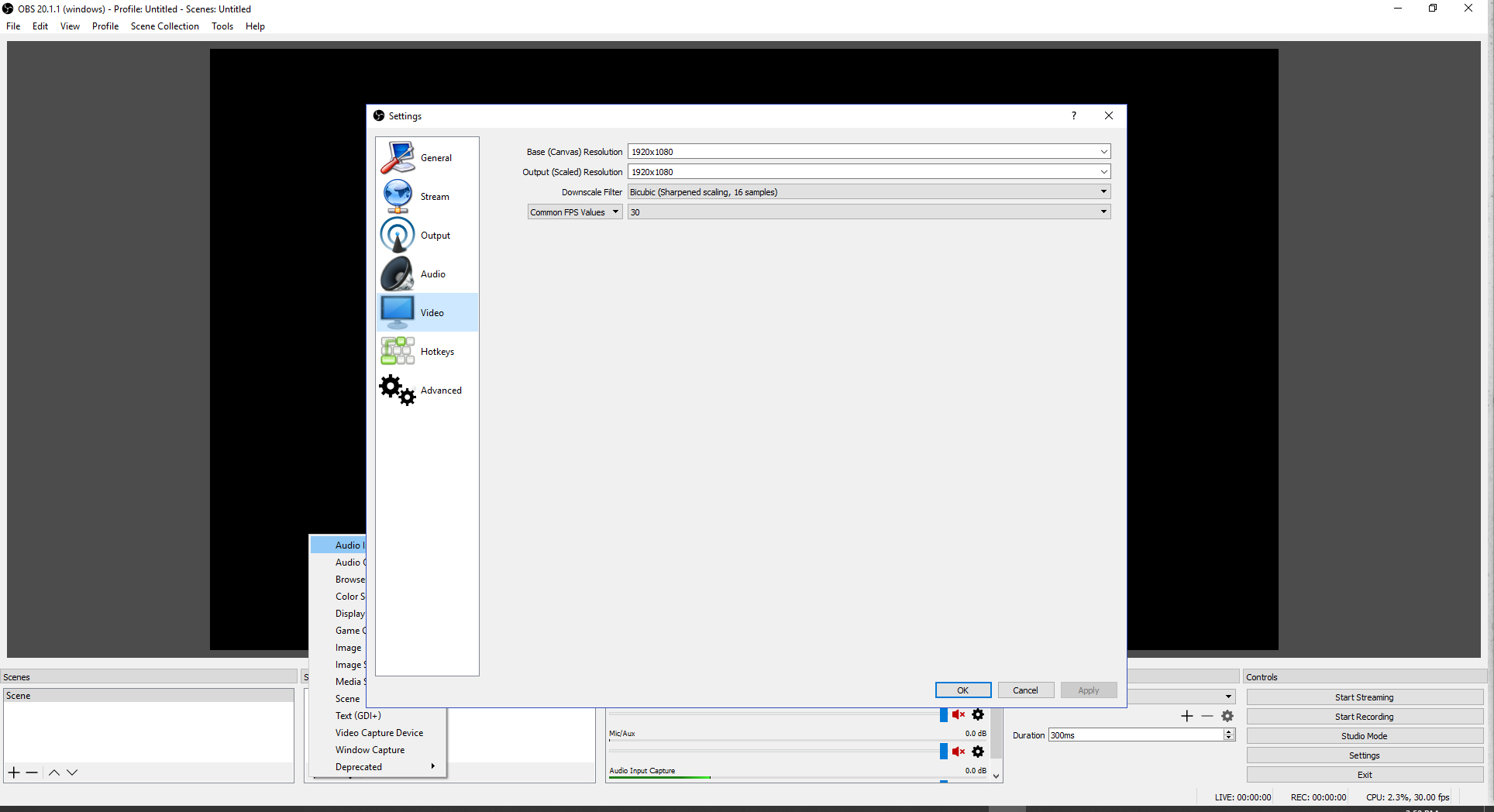Viewport: 1494px width, 812px height.
Task: Select the Video settings section
Action: (x=427, y=312)
